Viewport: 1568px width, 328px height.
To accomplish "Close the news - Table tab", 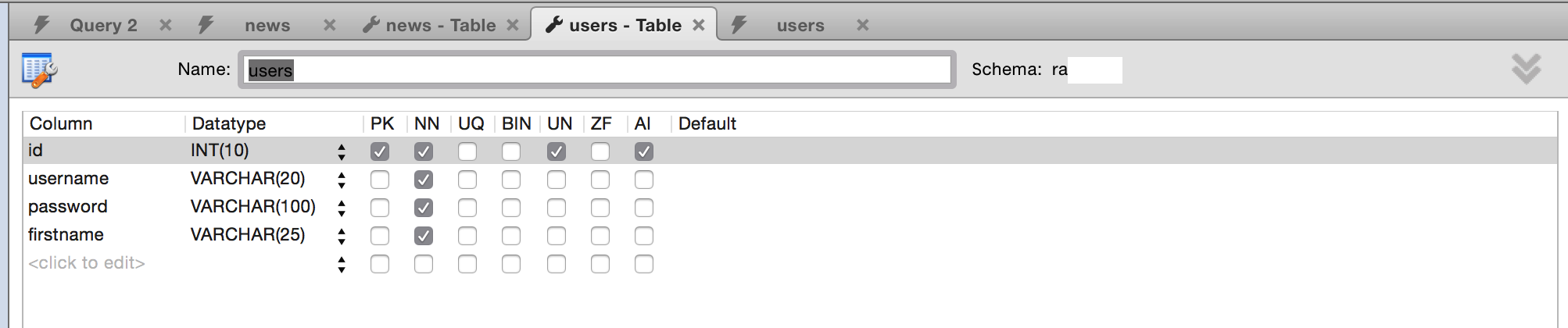I will point(513,25).
